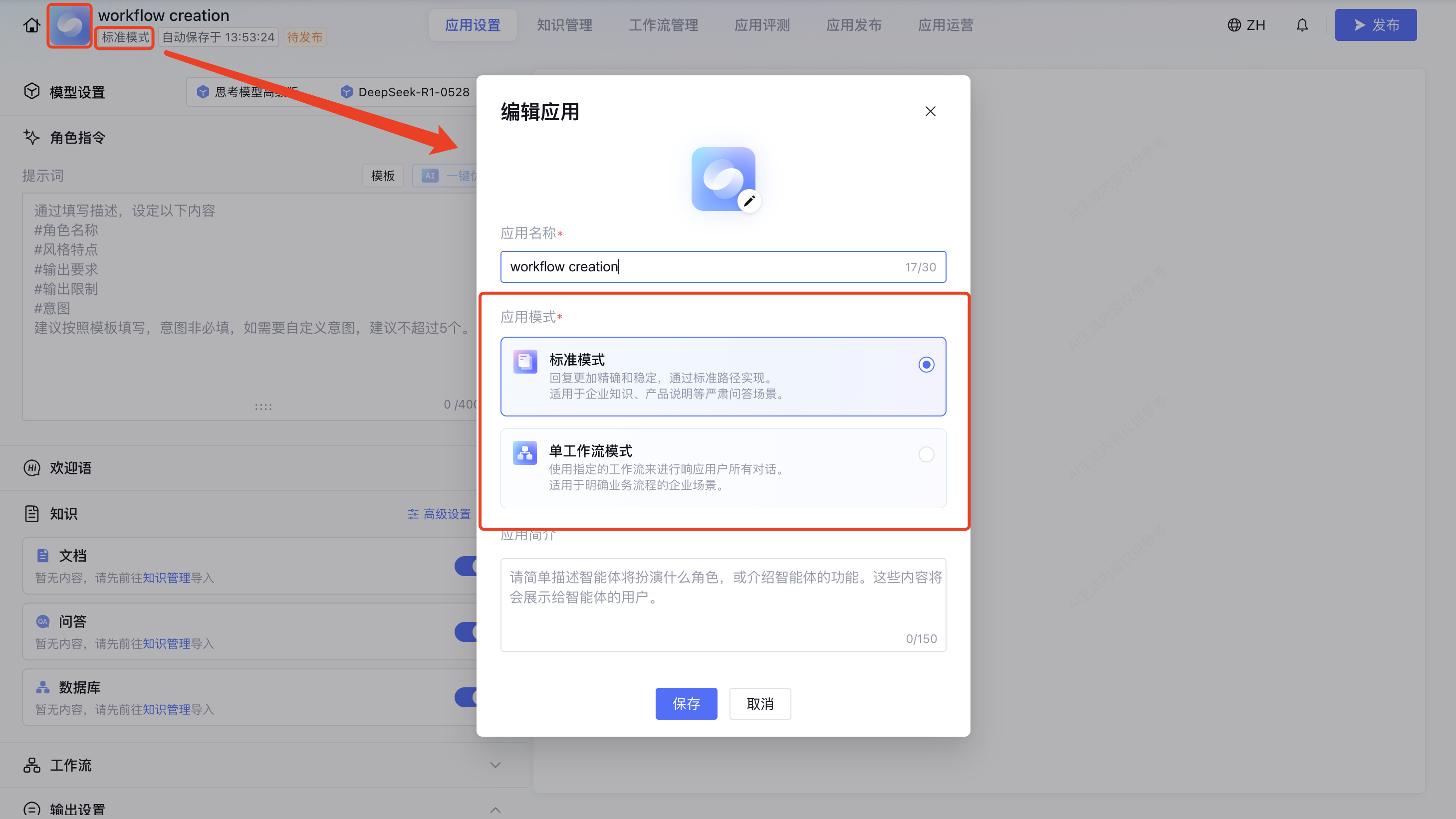Switch to the 知识管理 tab
The width and height of the screenshot is (1456, 819).
pos(564,25)
